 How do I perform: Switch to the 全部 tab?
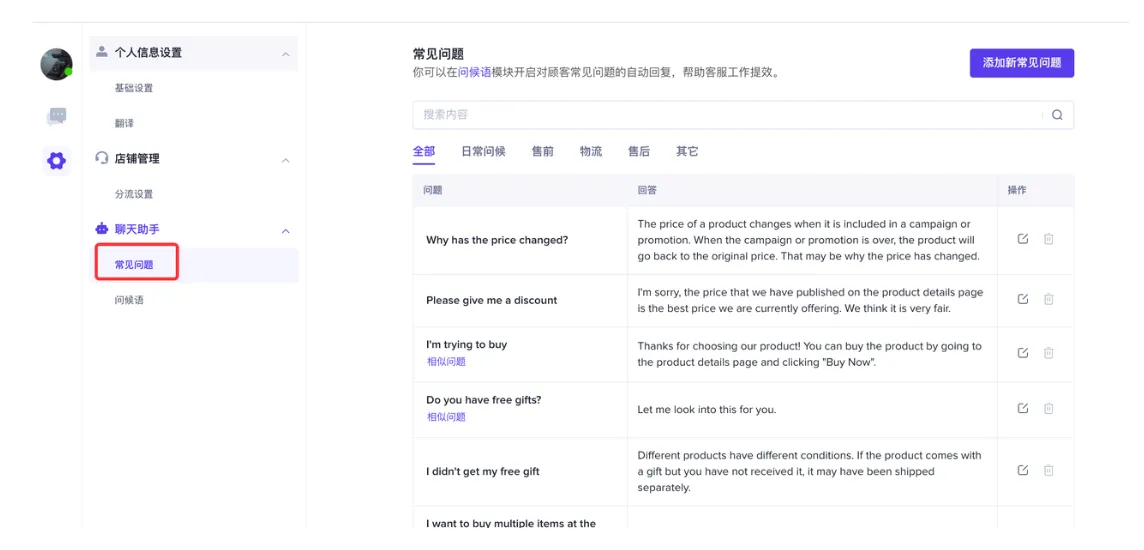[424, 151]
